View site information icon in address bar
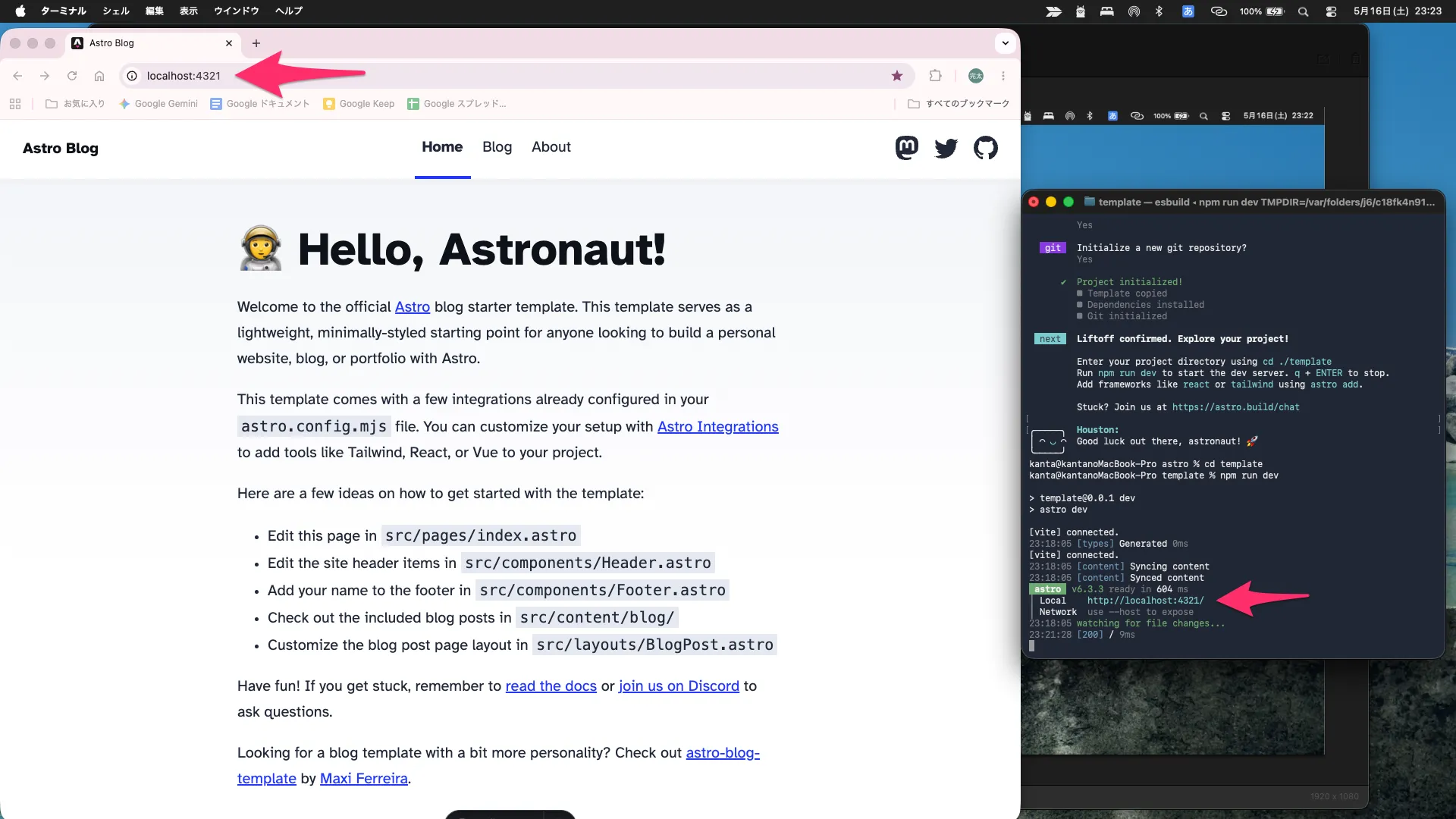 click(x=132, y=76)
